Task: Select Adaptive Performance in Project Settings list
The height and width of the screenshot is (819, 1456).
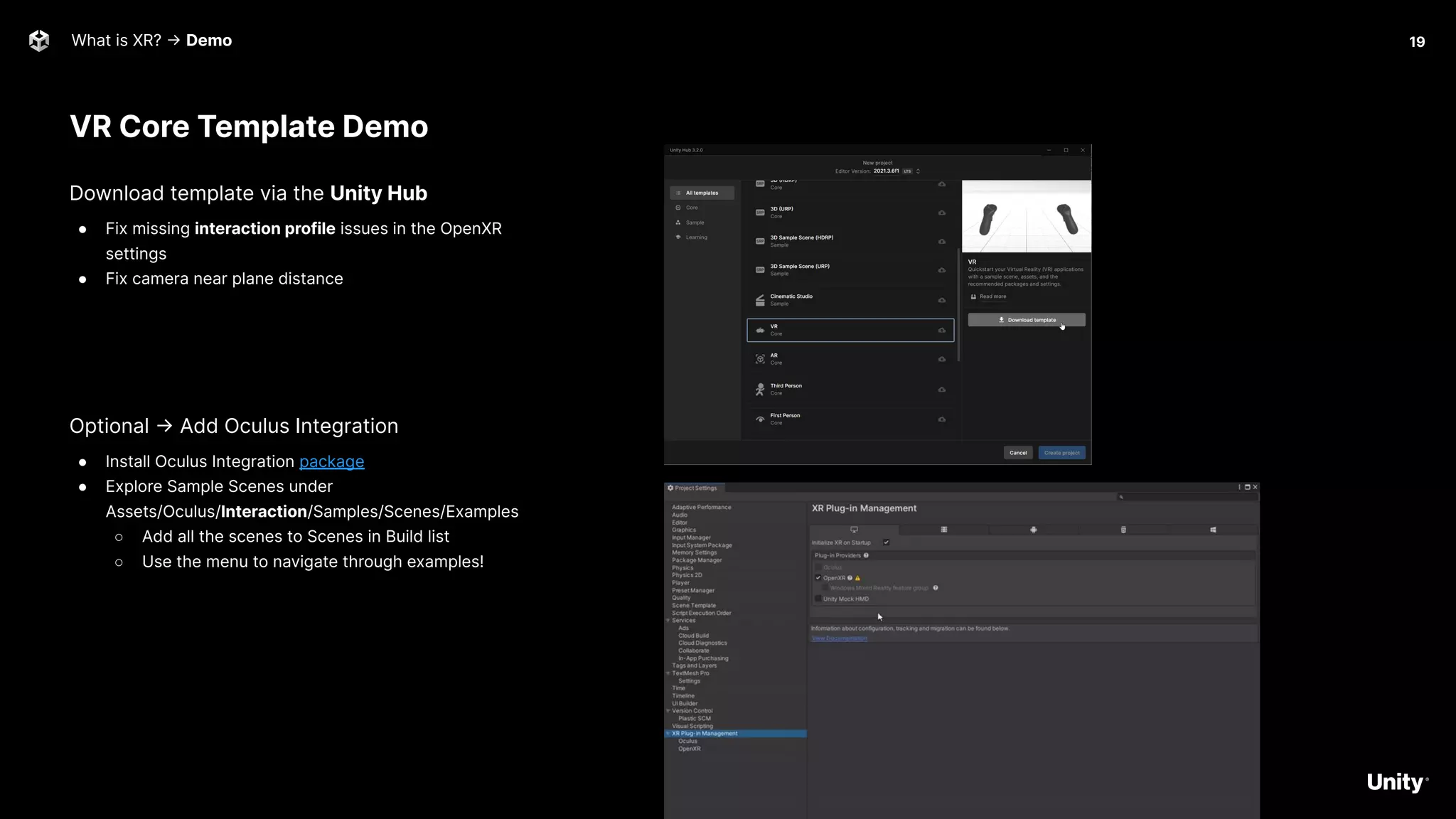Action: click(701, 508)
